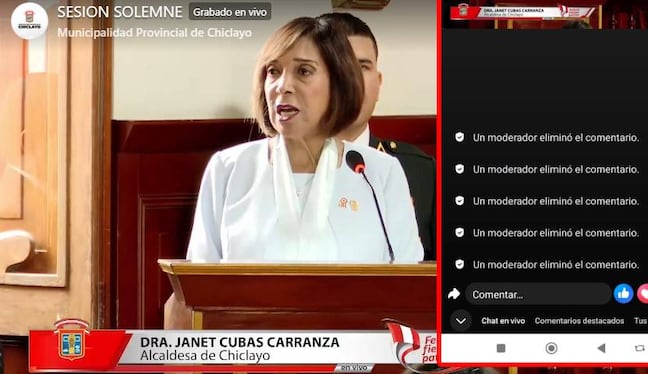Tap the Android square recent-apps button

pos(501,348)
